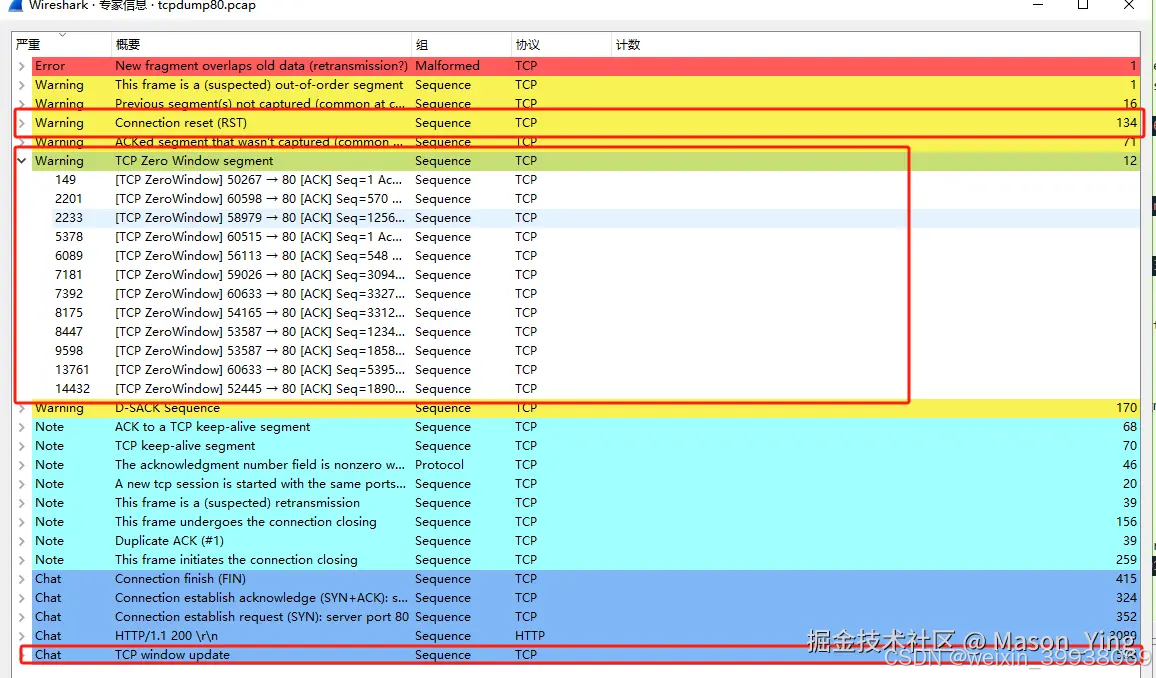1156x678 pixels.
Task: Expand the D-SACK Sequence warning row
Action: tap(22, 408)
